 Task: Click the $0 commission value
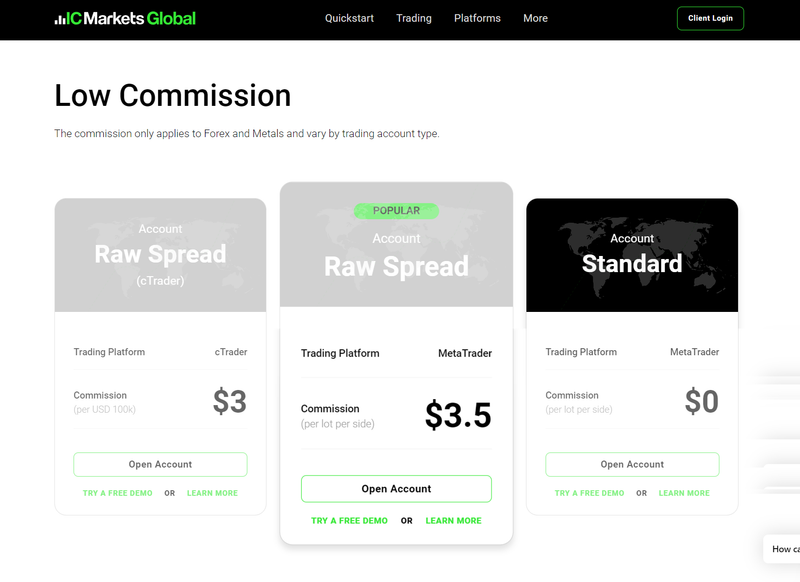tap(702, 401)
